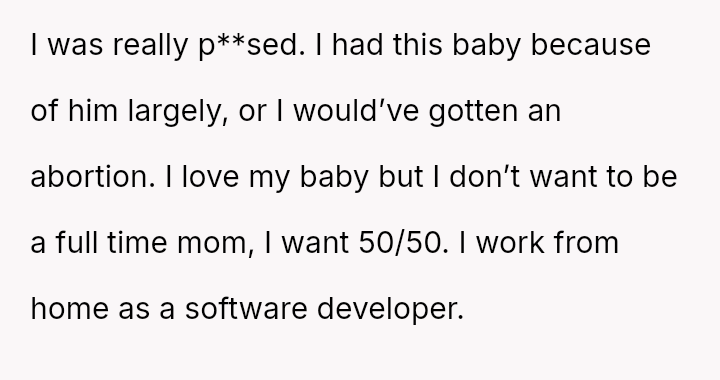Viewport: 720px width, 380px height.
Task: Click the word 'love' in third line
Action: (x=211, y=177)
